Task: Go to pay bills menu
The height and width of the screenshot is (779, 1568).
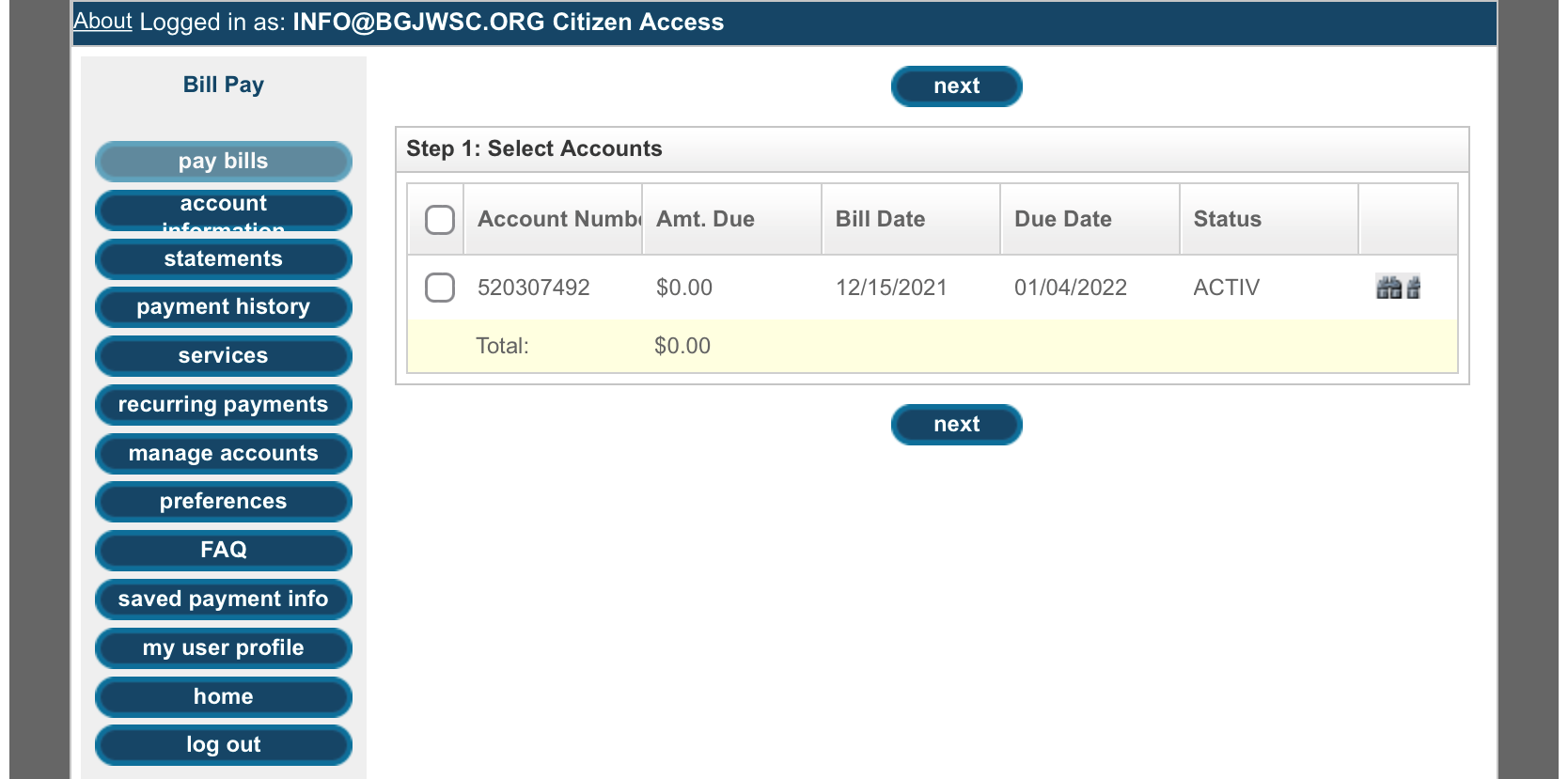Action: click(x=224, y=162)
